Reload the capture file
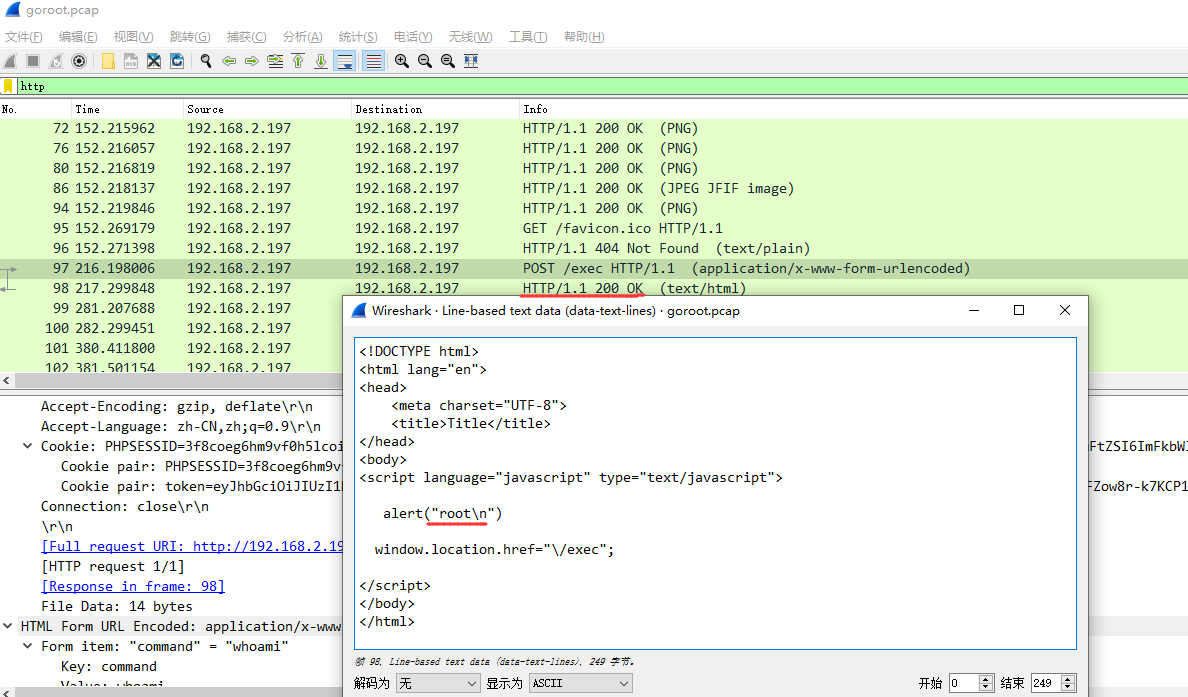 (177, 61)
